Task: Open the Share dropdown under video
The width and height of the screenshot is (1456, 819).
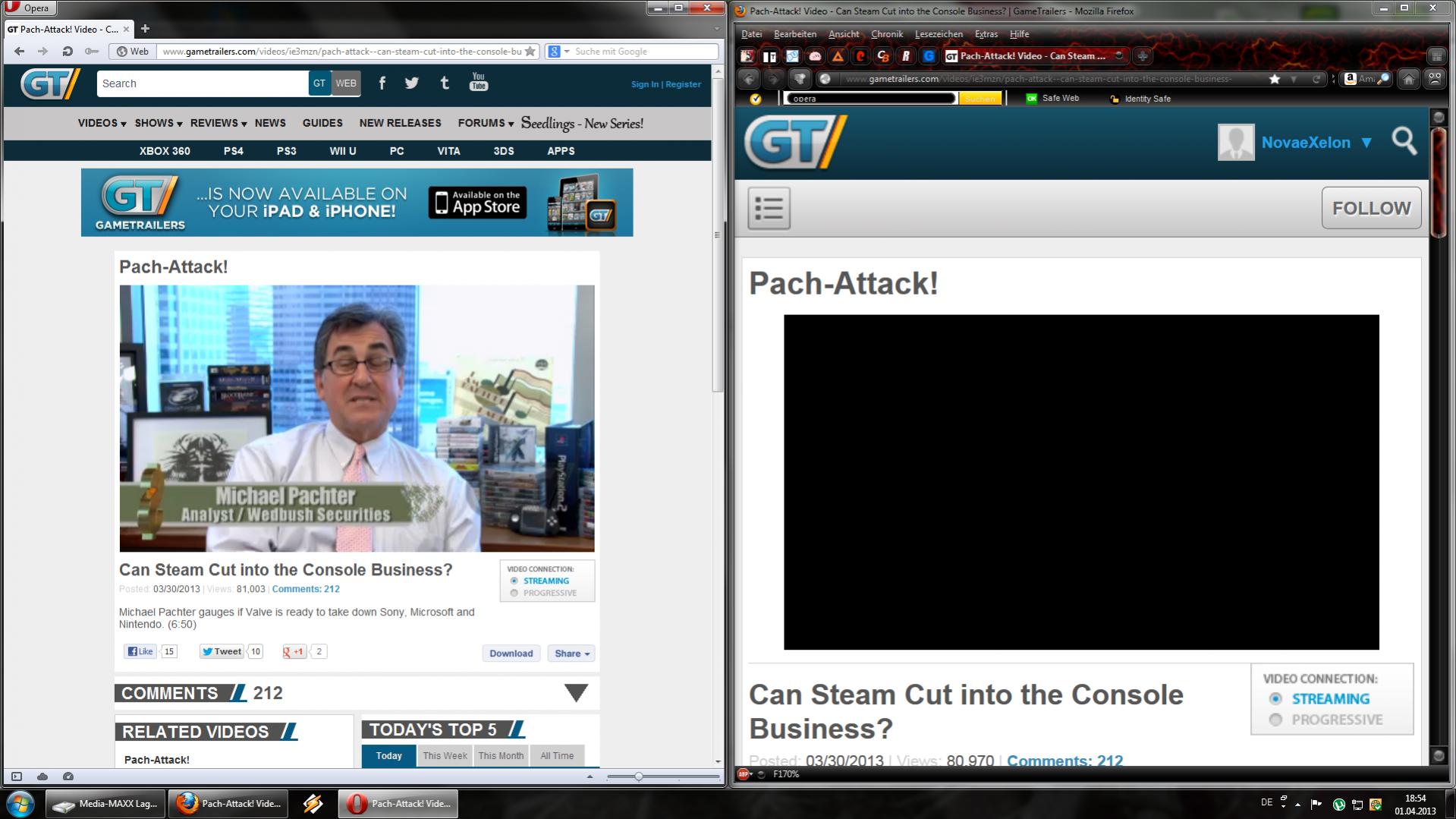Action: pos(572,654)
